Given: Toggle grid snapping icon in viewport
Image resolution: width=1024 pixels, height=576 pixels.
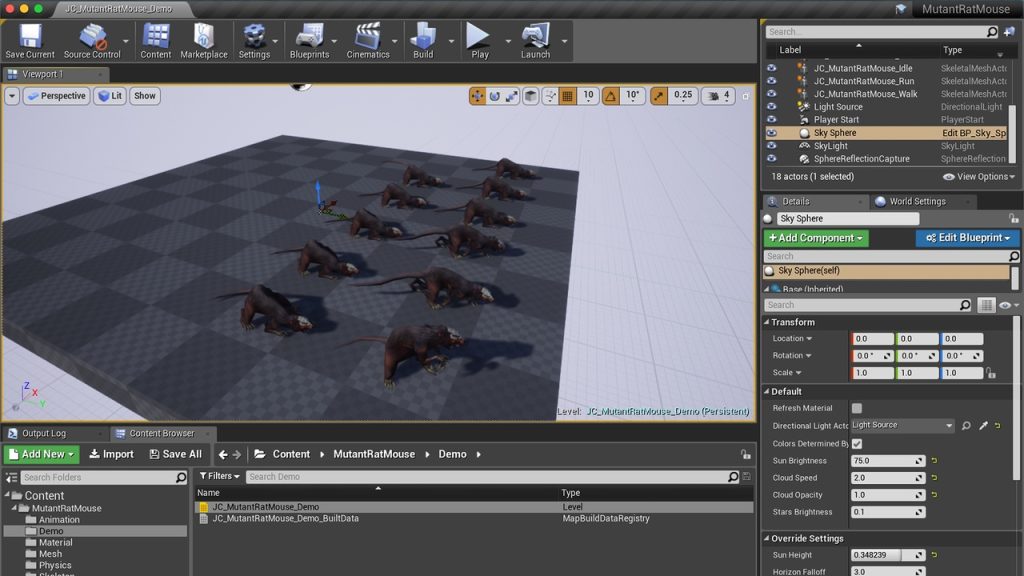Looking at the screenshot, I should click(568, 96).
